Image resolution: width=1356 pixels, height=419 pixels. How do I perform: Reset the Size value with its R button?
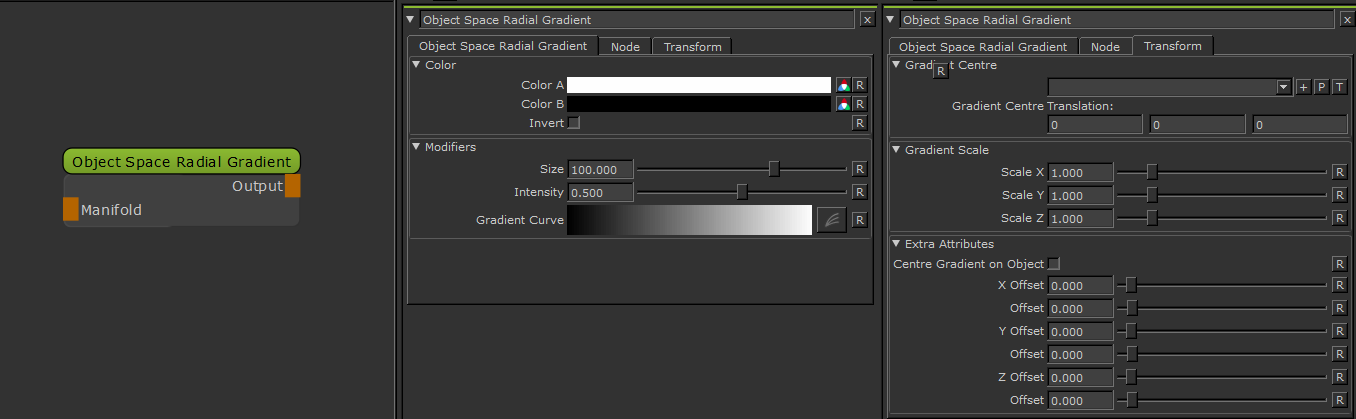859,169
